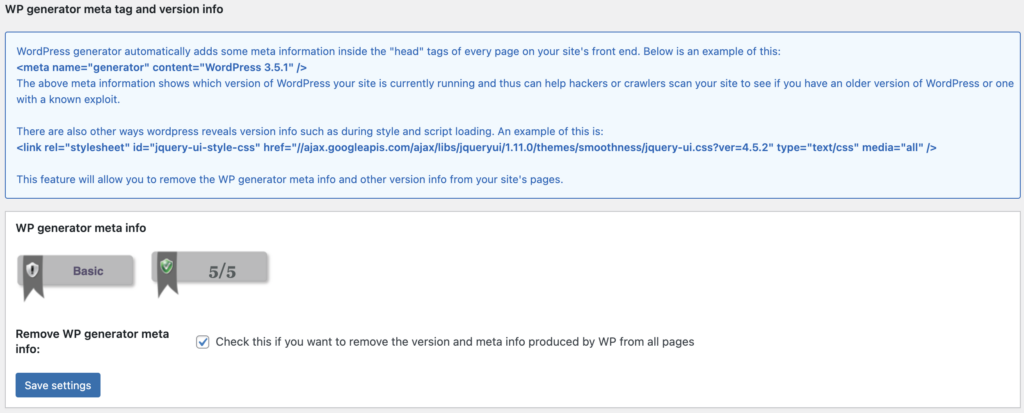
Task: Click the 'WP generator meta info' panel title
Action: click(x=81, y=228)
